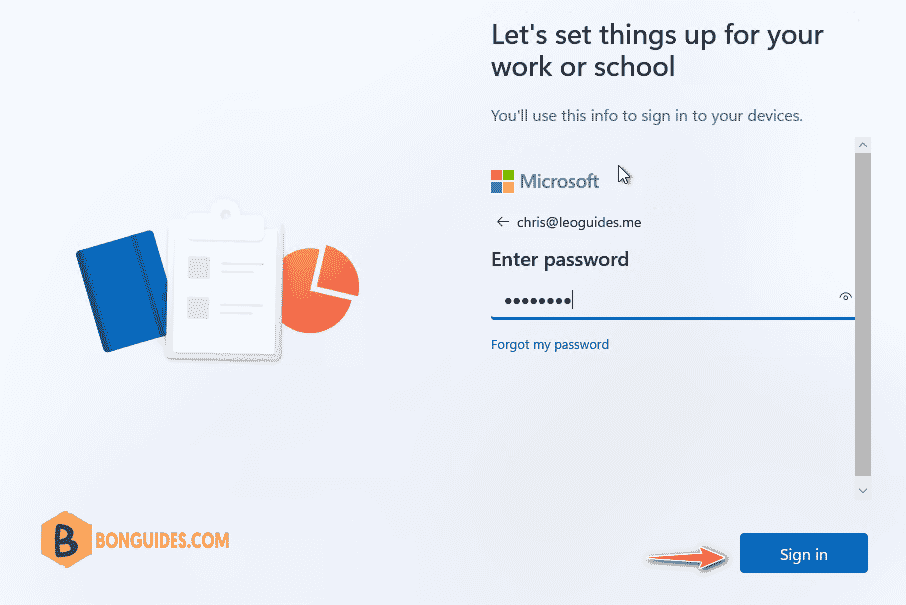906x605 pixels.
Task: Click the scrollbar up arrow
Action: (x=863, y=145)
